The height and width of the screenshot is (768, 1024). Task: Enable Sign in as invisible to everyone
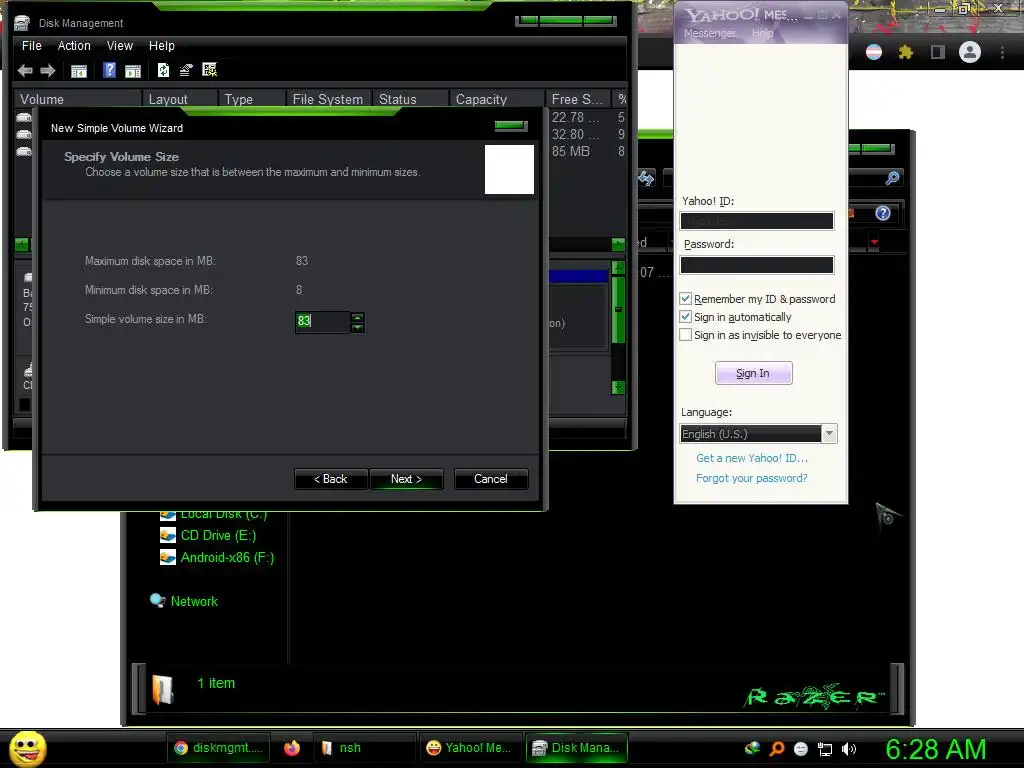click(x=685, y=335)
